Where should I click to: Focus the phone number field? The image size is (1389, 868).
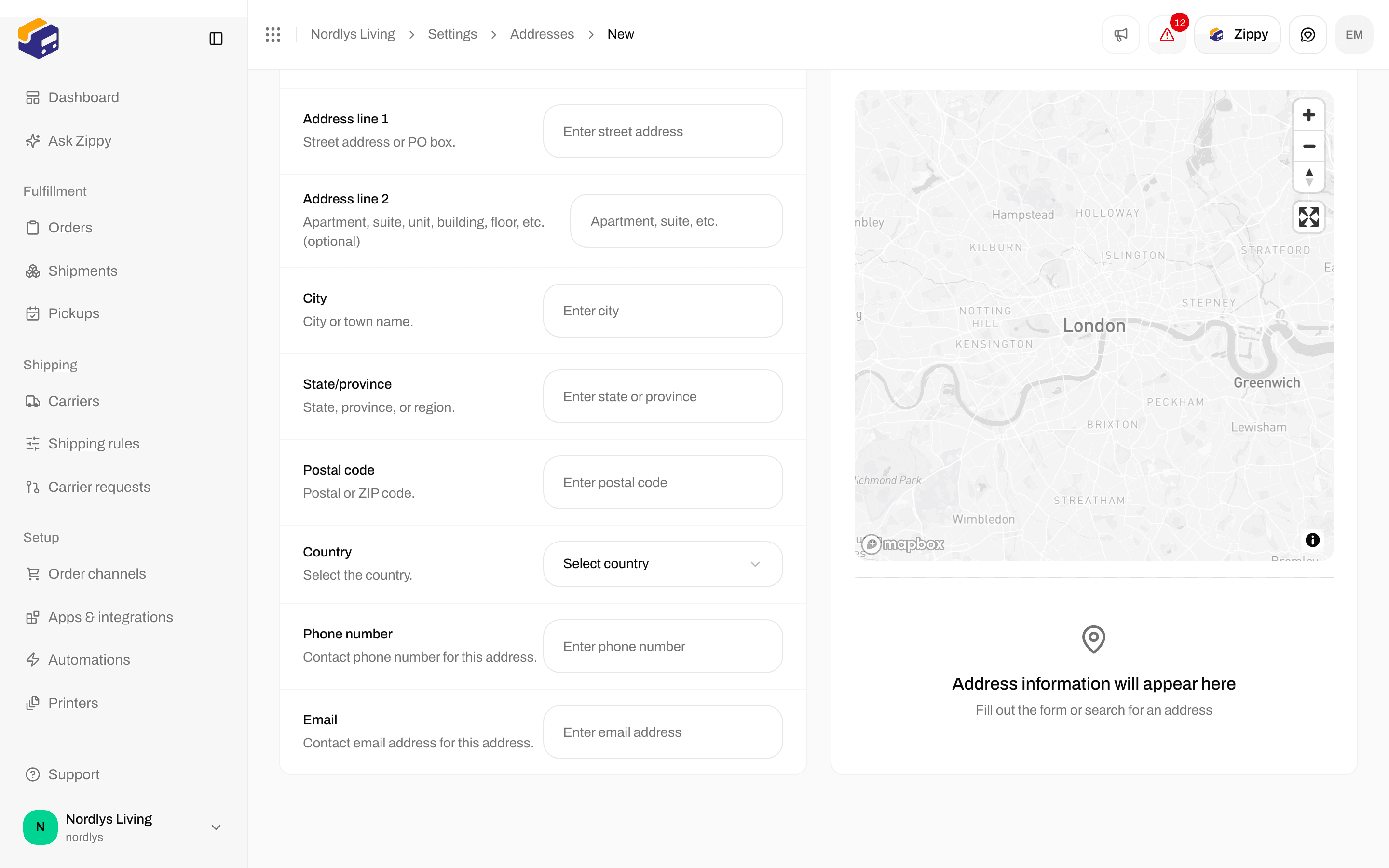click(x=663, y=646)
